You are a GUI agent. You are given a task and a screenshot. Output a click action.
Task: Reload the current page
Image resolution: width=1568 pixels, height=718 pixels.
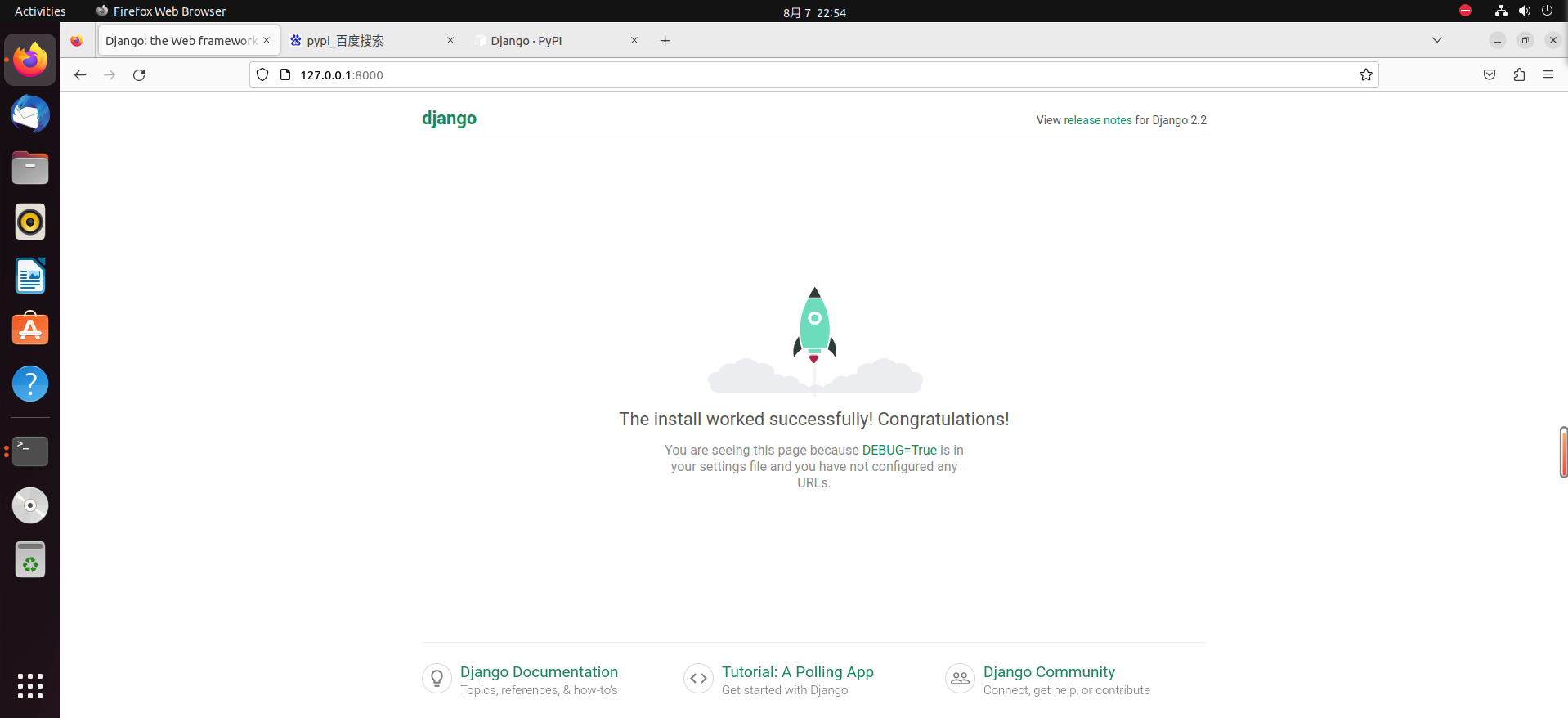coord(139,75)
